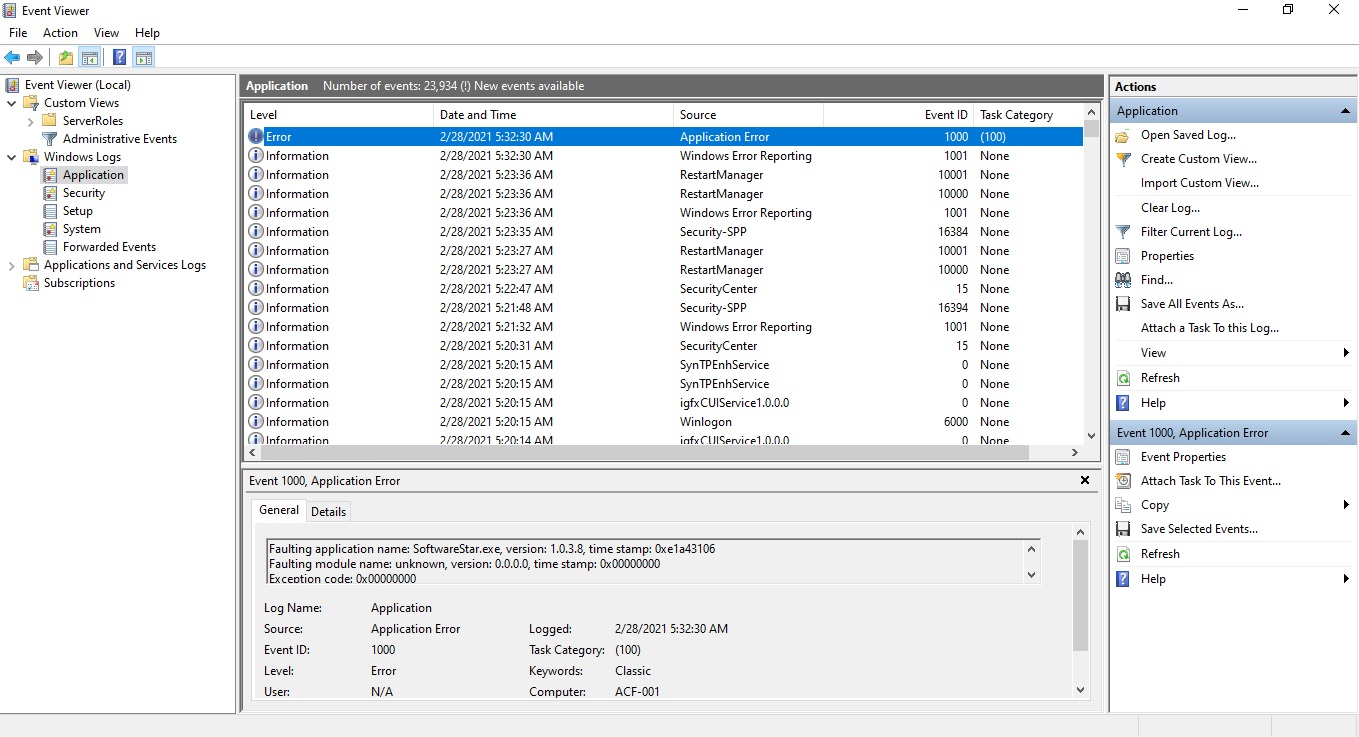Refresh the Application log via the green refresh icon
The height and width of the screenshot is (737, 1359).
tap(1122, 377)
